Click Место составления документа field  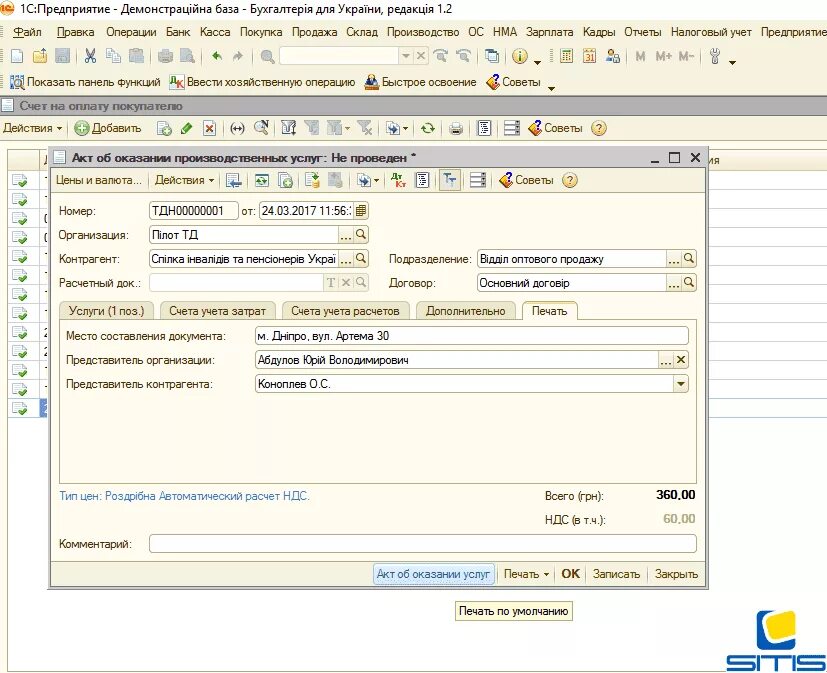coord(472,336)
